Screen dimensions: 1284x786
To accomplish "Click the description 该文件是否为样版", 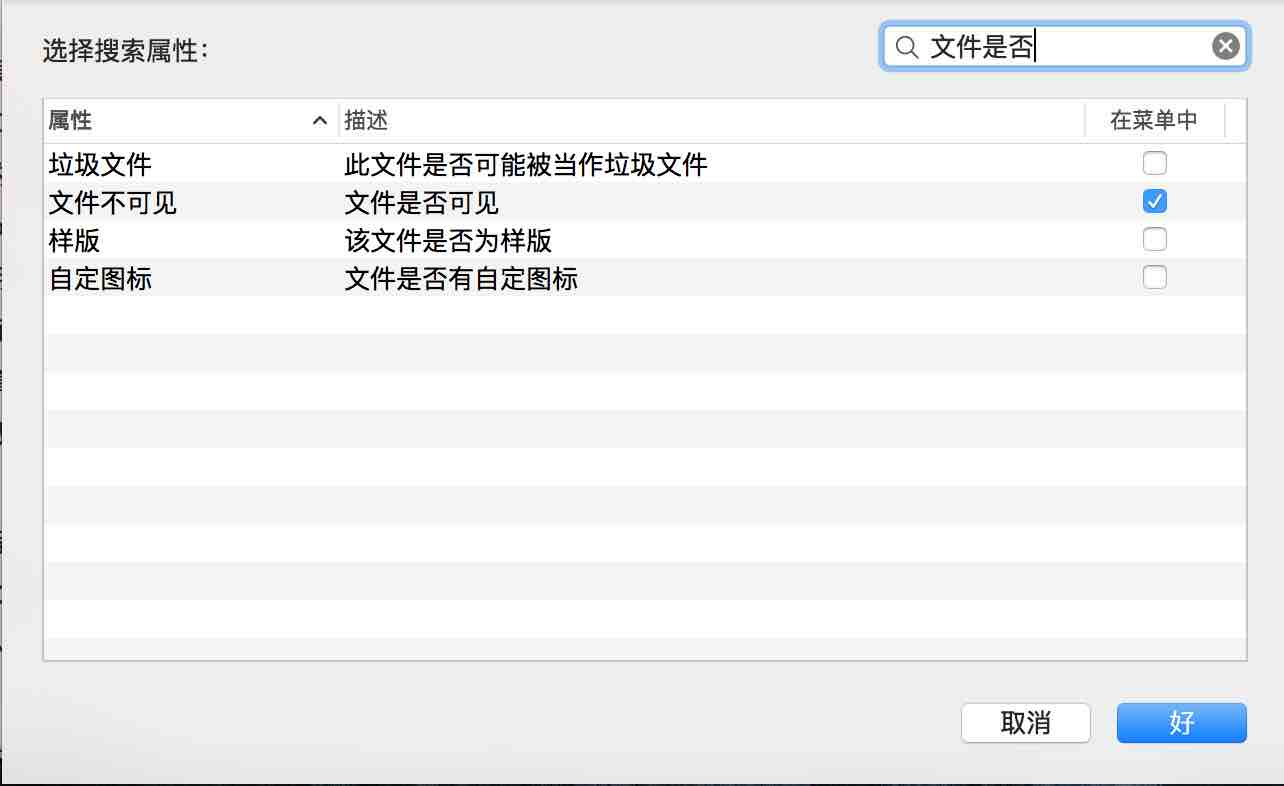I will pyautogui.click(x=448, y=241).
